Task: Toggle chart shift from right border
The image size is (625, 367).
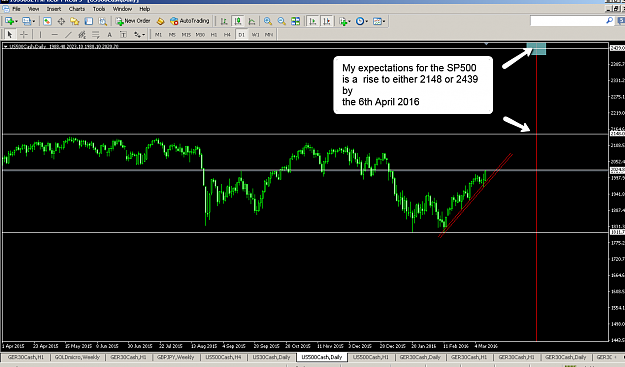Action: point(327,21)
